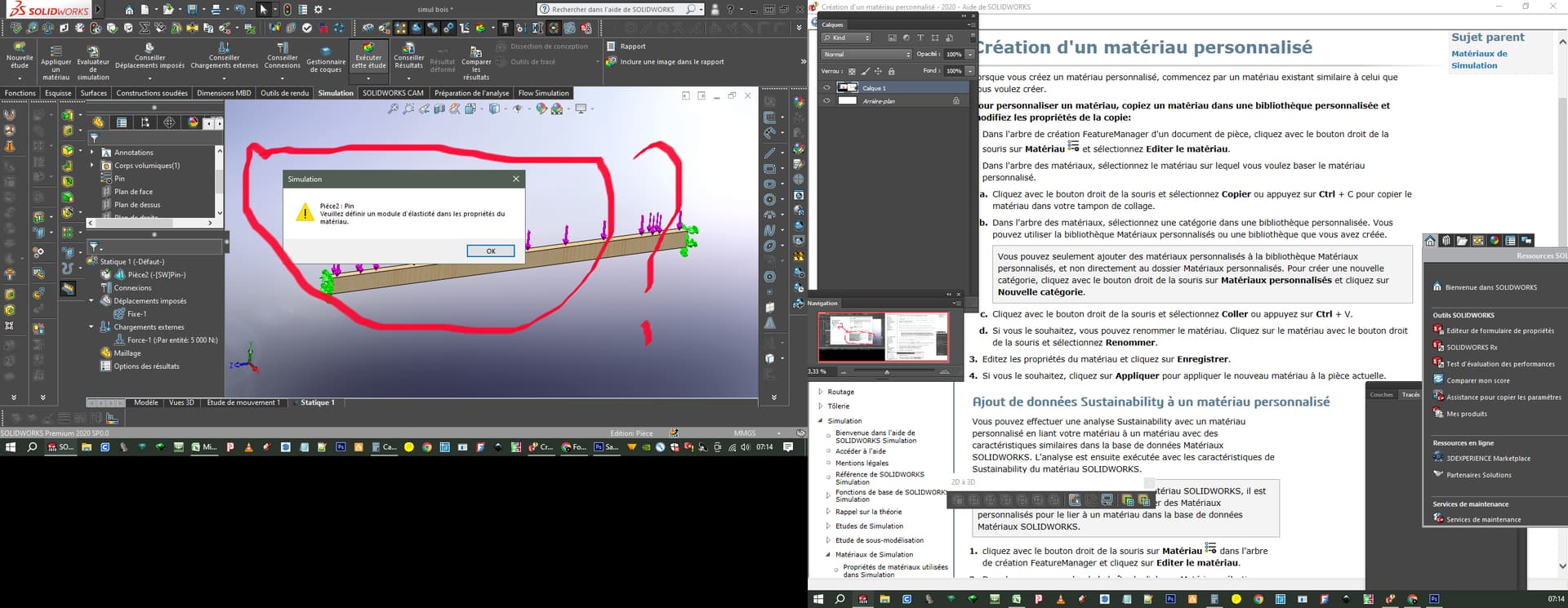Toggle the layer filter on/off switch
Screen dimensions: 1568x608
point(971,38)
